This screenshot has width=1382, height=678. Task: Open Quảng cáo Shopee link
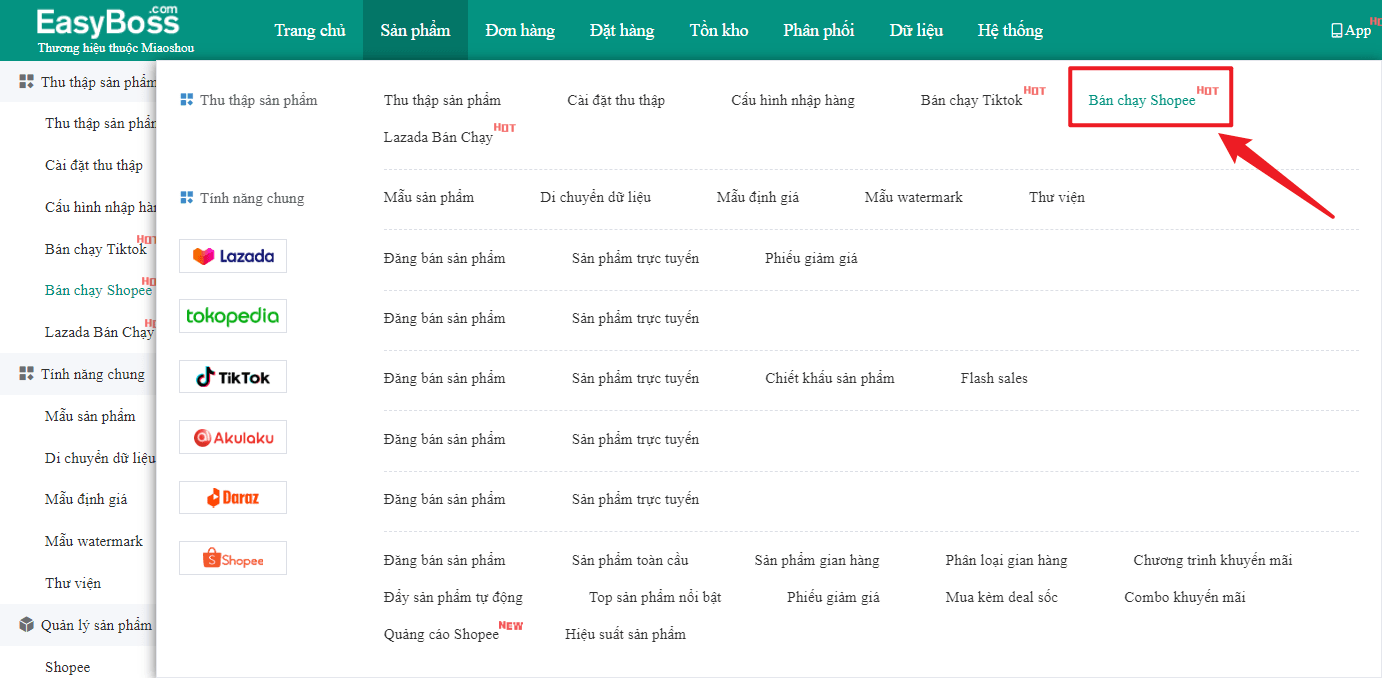pyautogui.click(x=441, y=634)
